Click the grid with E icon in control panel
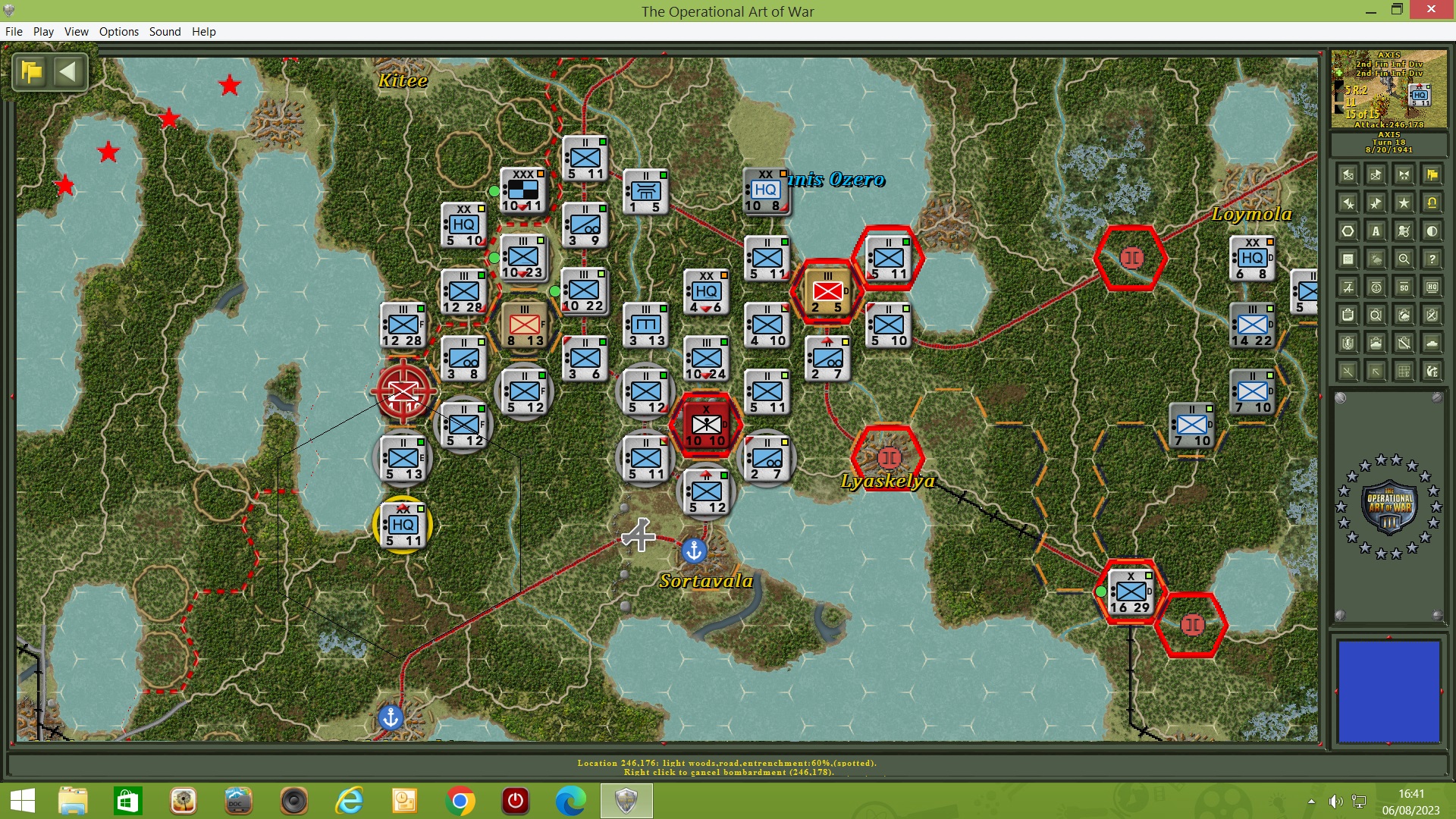 [x=1404, y=371]
